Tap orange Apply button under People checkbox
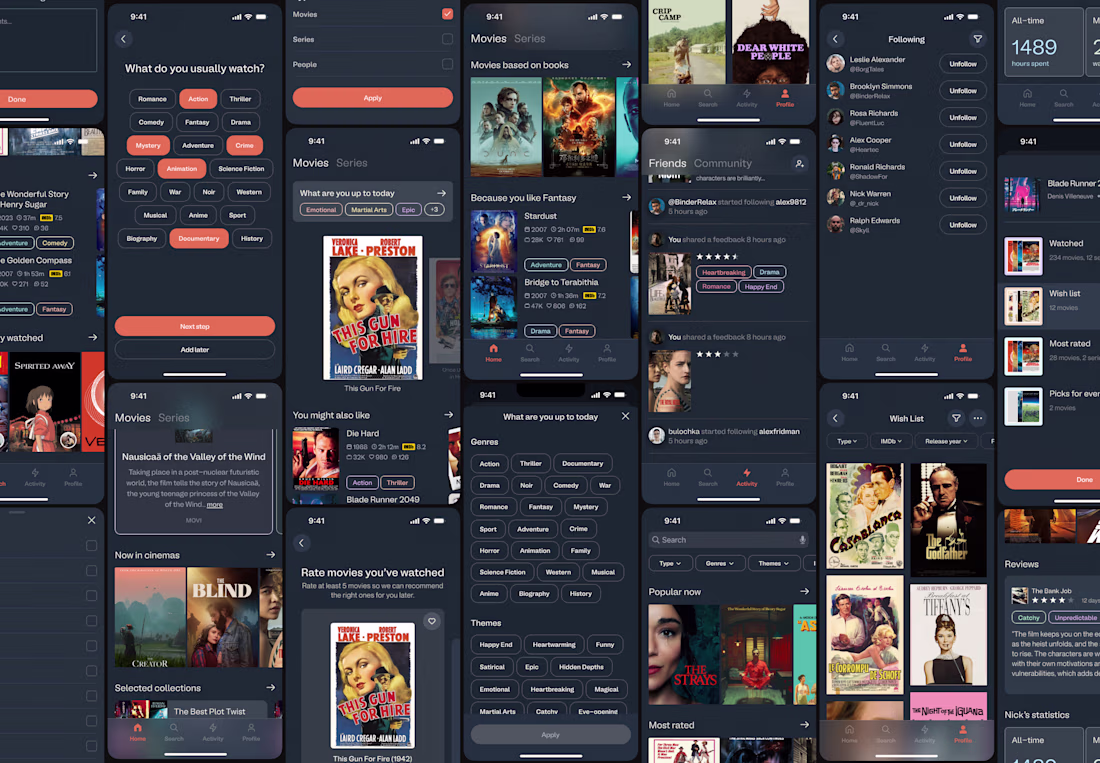 click(373, 98)
